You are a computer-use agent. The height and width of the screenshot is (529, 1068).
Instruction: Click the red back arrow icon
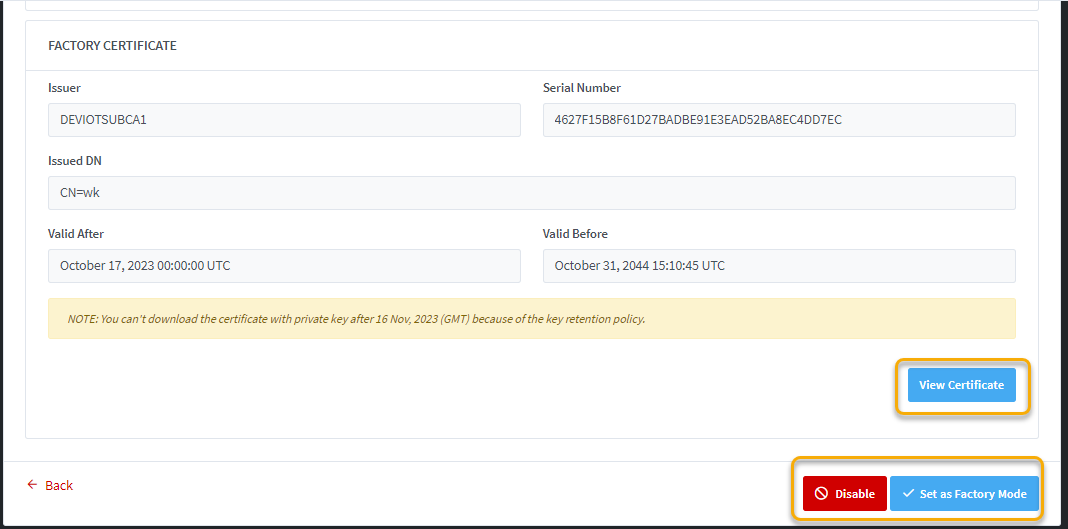pos(32,485)
